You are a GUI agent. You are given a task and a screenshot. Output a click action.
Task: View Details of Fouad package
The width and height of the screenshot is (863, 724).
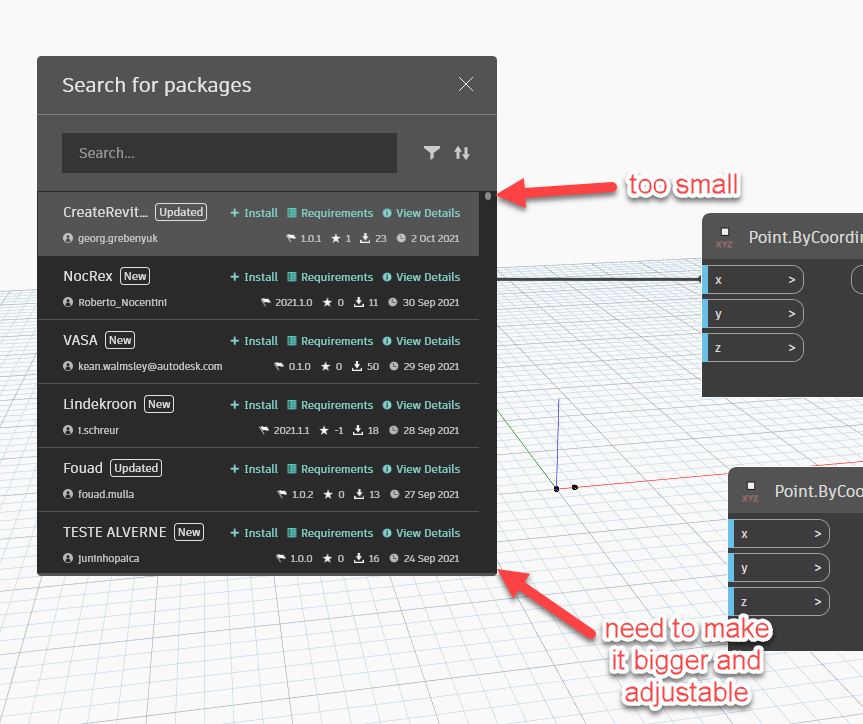click(421, 469)
